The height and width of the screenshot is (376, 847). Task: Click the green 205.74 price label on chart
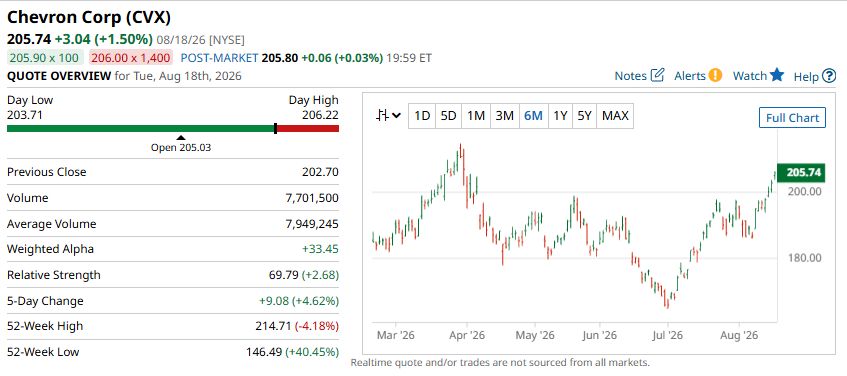(801, 172)
